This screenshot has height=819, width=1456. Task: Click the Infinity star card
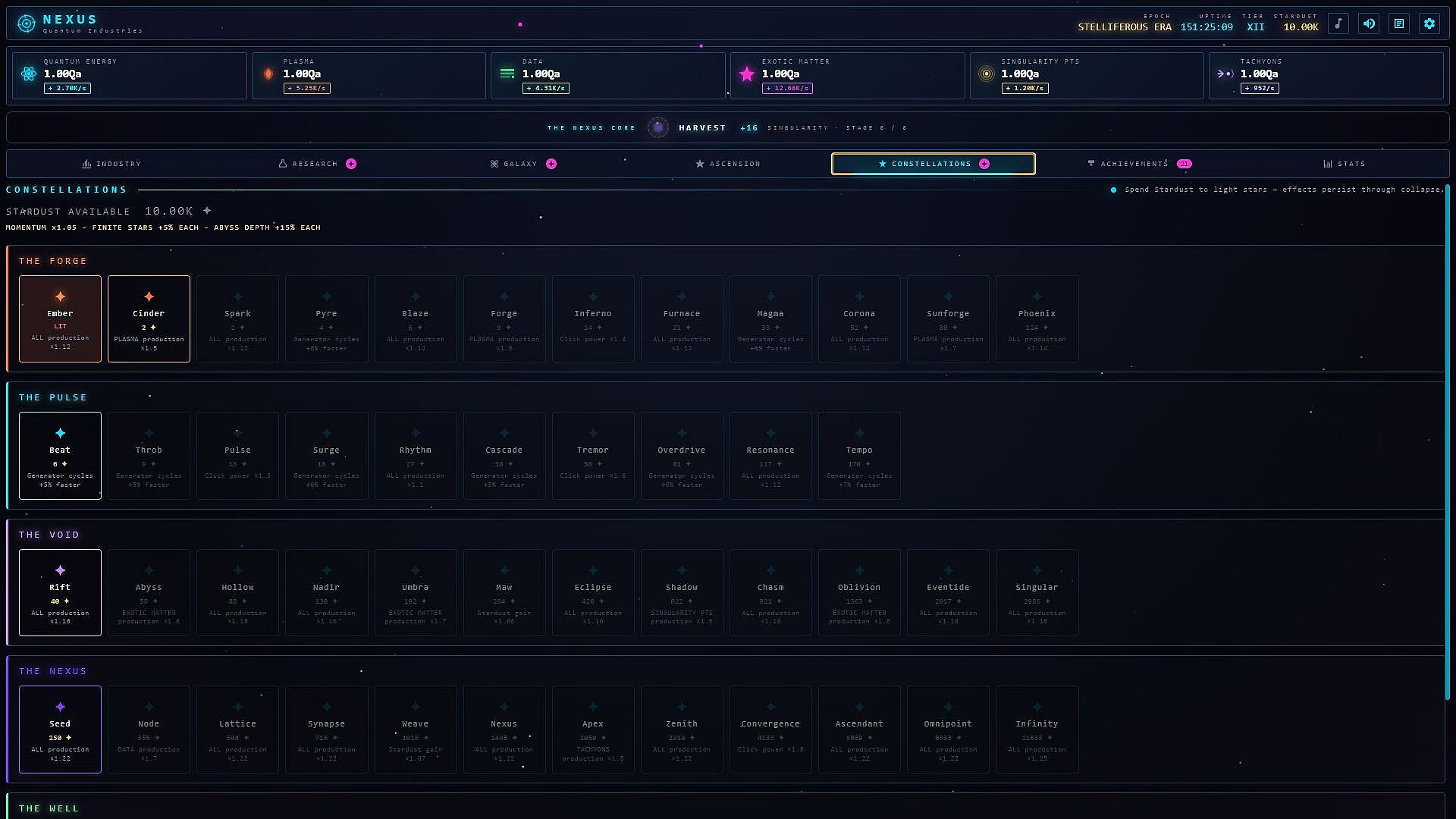pos(1037,730)
